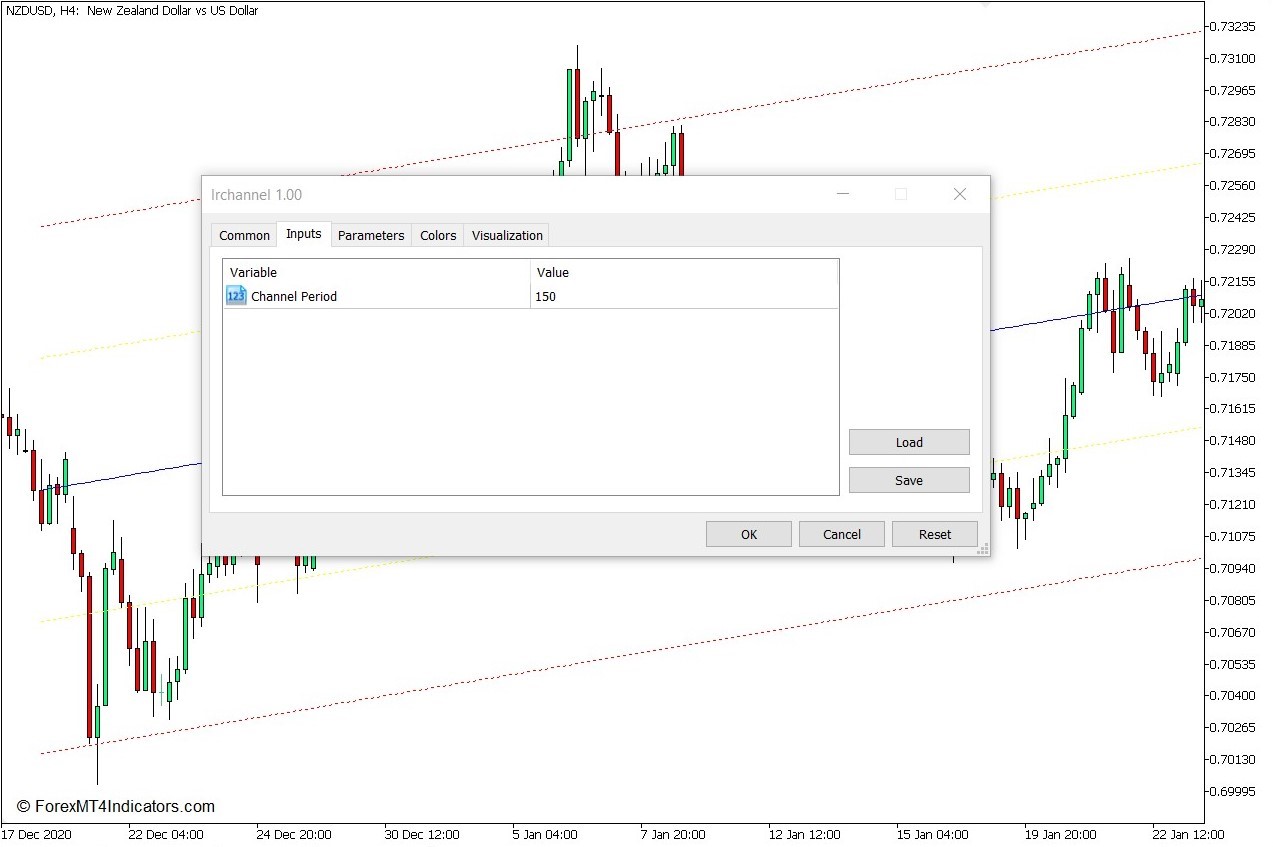Select the Inputs tab
Image resolution: width=1273 pixels, height=847 pixels.
pyautogui.click(x=304, y=234)
